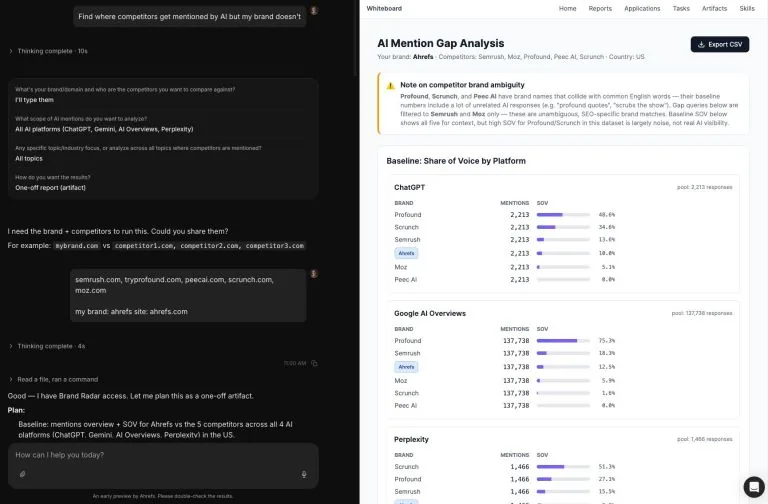Click 'Peec AI' row in ChatGPT table
This screenshot has height=504, width=768.
(563, 280)
